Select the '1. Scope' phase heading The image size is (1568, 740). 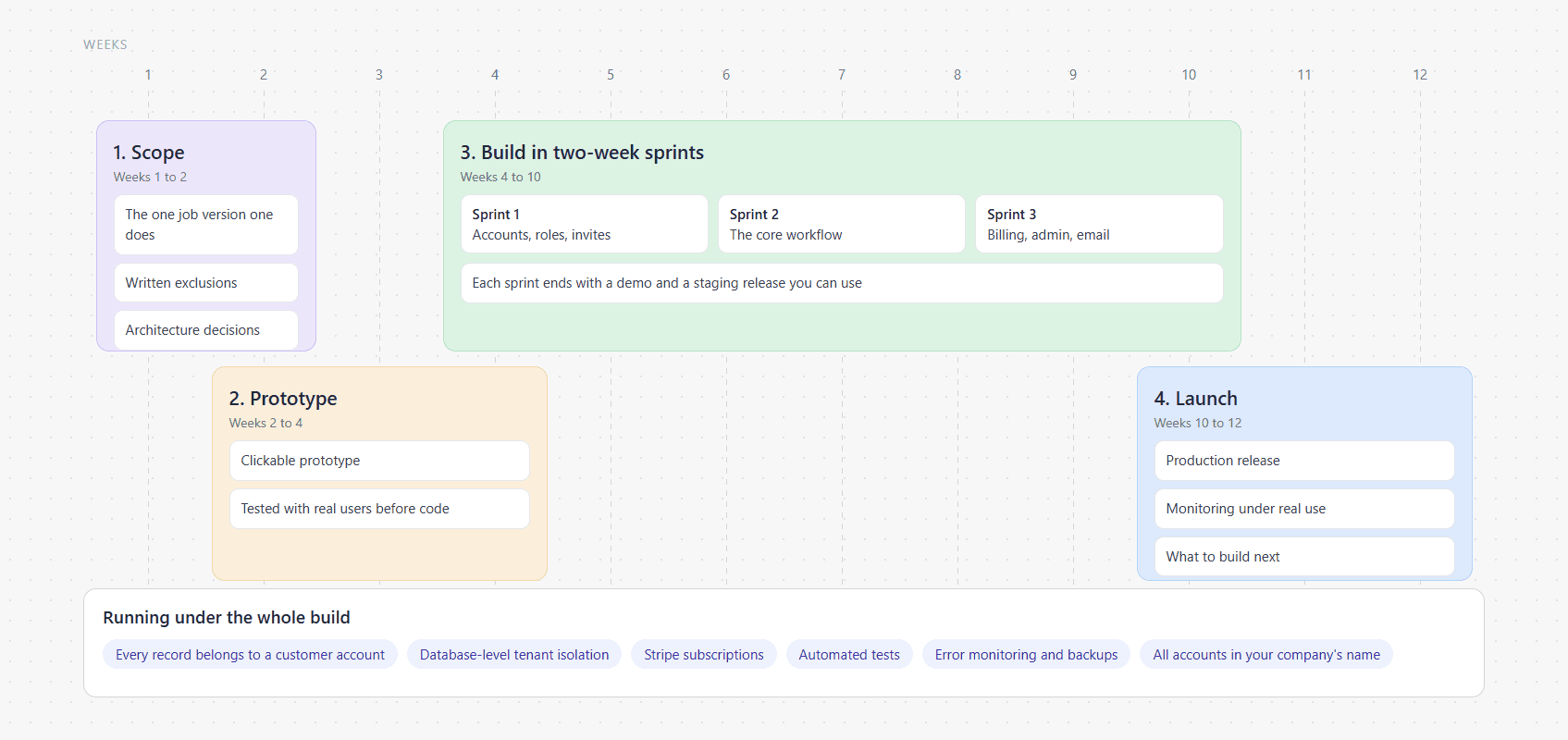[149, 153]
